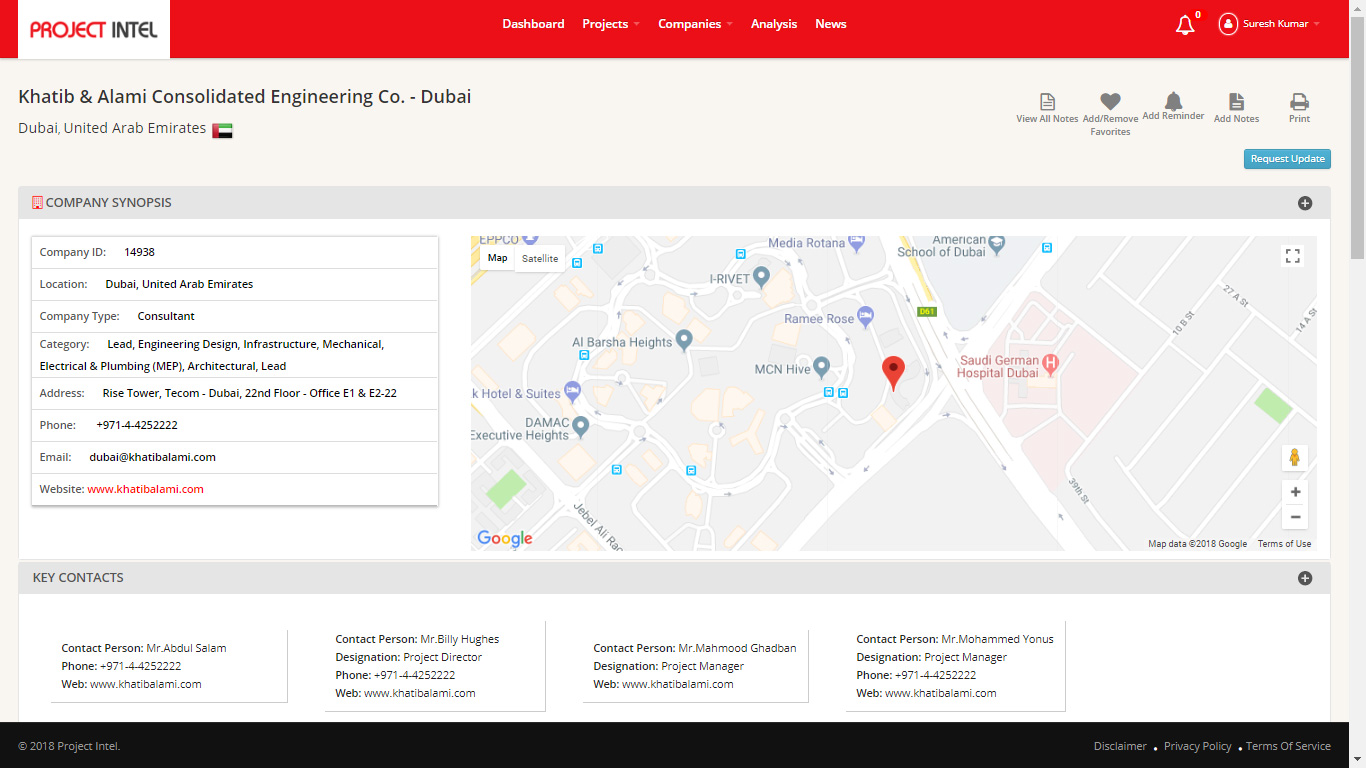This screenshot has height=768, width=1366.
Task: Click the Ramee Rose hotel marker
Action: tap(863, 319)
